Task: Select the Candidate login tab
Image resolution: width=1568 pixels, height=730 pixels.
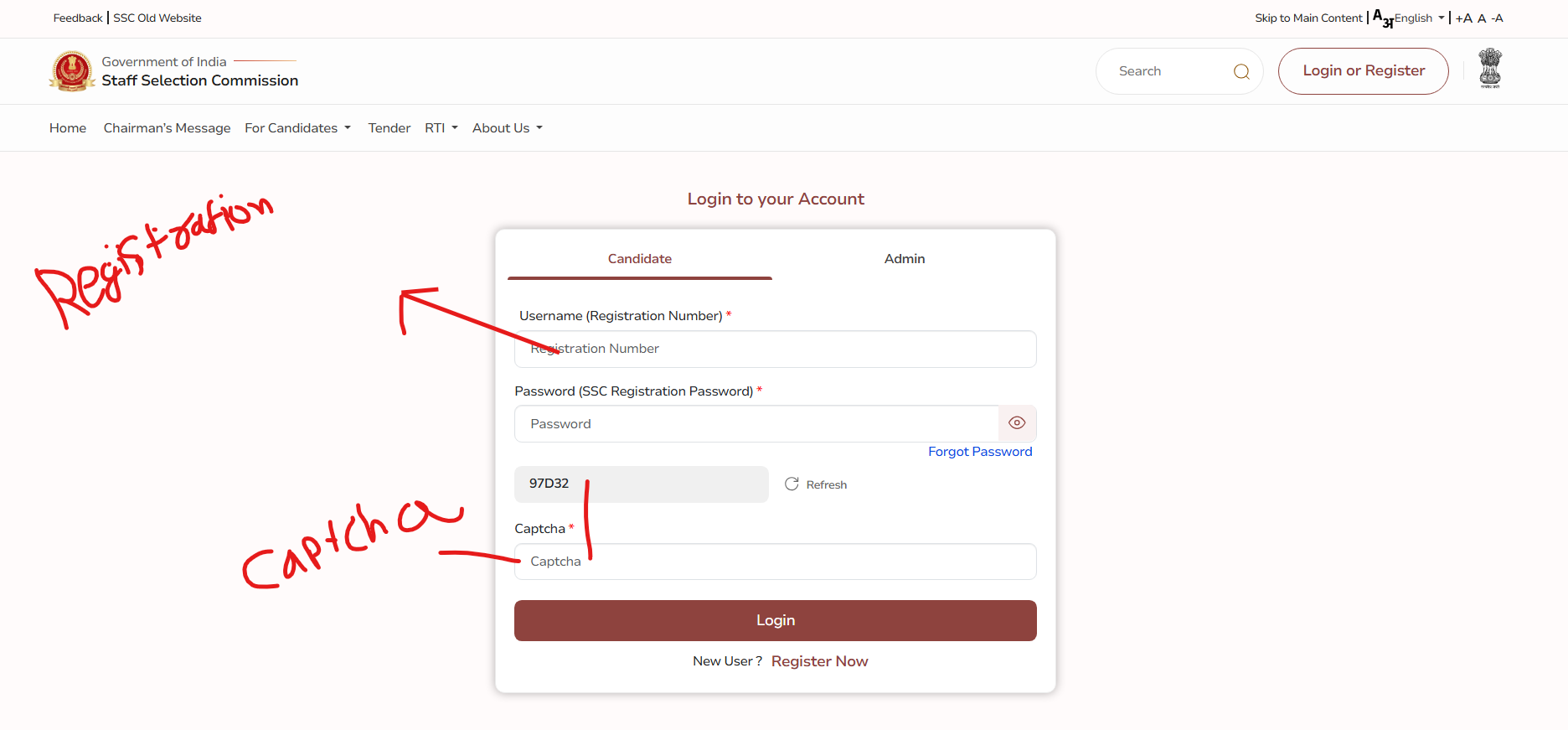Action: tap(639, 259)
